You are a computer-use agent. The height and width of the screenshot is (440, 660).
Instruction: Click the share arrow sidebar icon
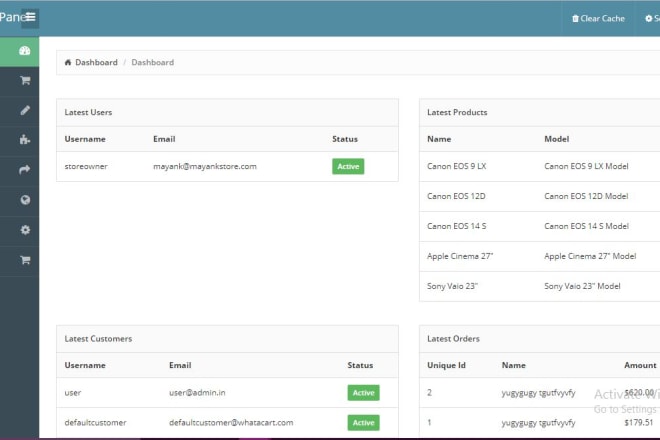(x=25, y=170)
